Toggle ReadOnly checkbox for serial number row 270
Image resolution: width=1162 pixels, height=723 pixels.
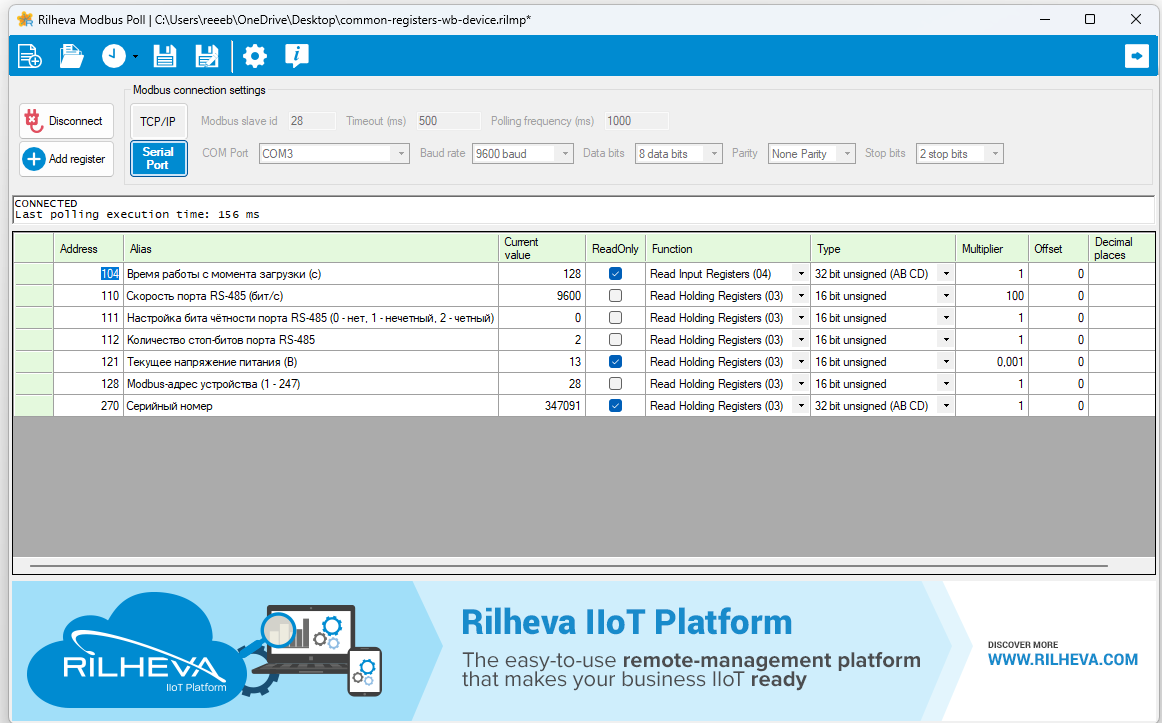pyautogui.click(x=615, y=406)
